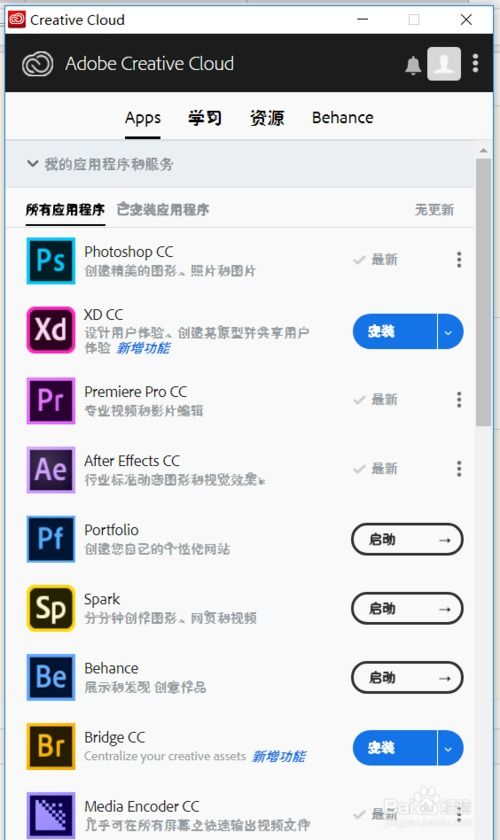This screenshot has height=840, width=500.
Task: Click the Photoshop CC 最新 status
Action: tap(376, 260)
